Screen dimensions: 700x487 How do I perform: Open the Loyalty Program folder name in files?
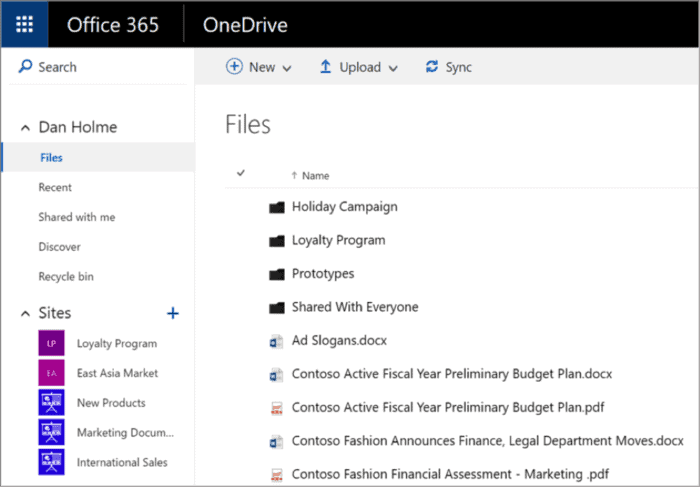pos(338,240)
